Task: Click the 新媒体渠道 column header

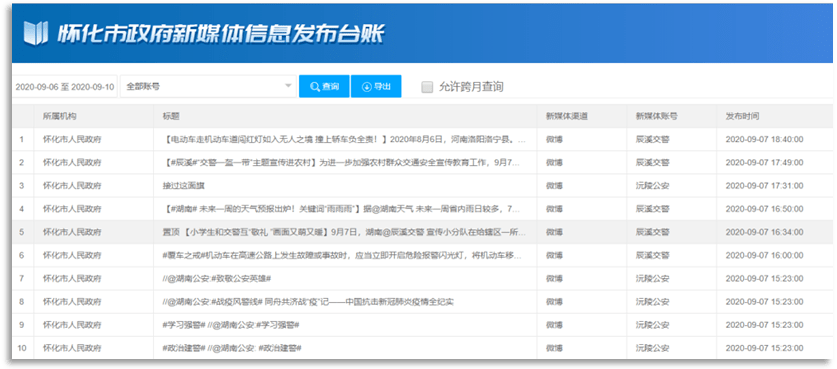Action: pyautogui.click(x=566, y=116)
